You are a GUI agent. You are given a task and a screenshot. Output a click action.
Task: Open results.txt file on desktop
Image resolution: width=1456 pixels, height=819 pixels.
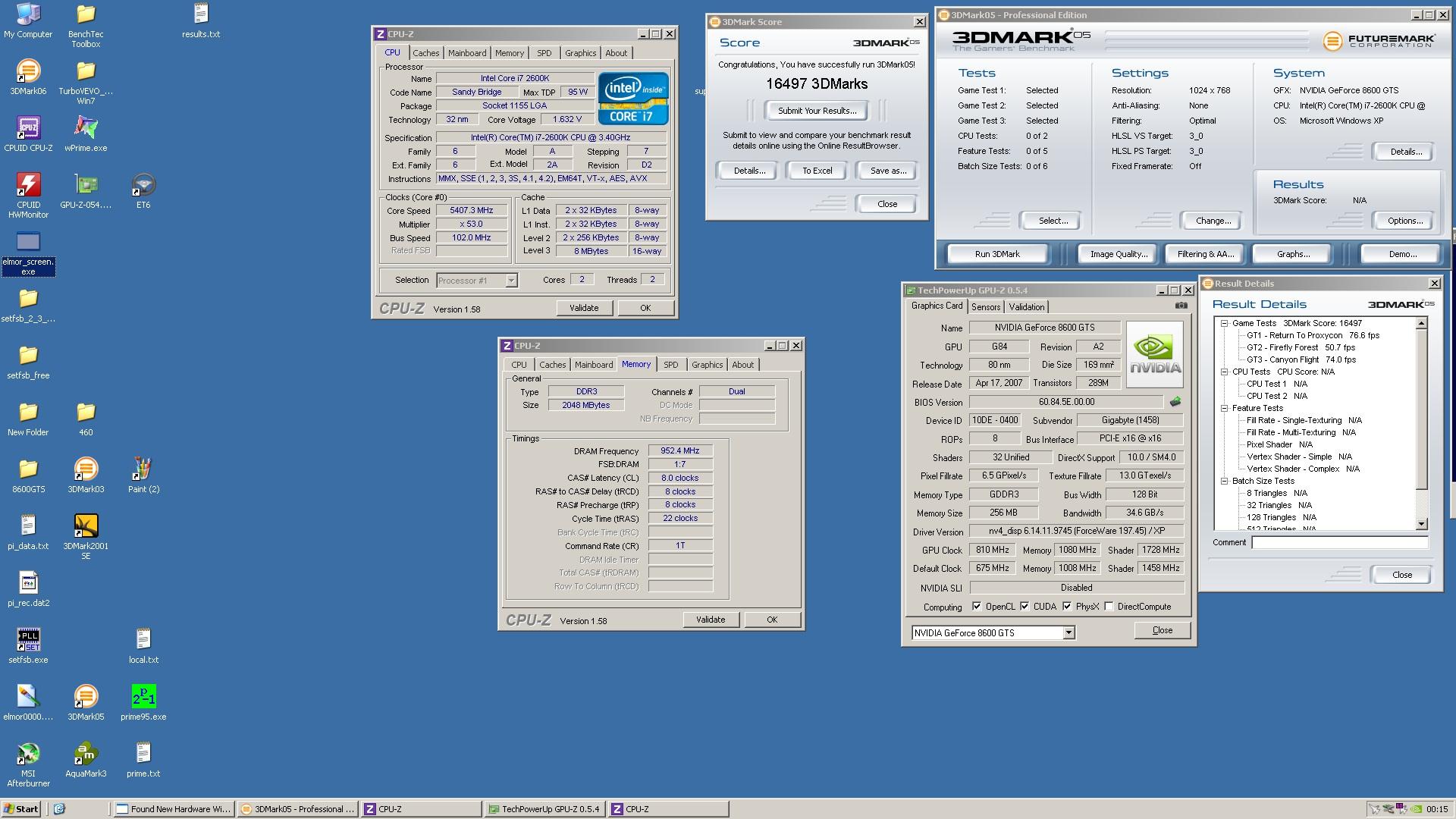[x=201, y=21]
